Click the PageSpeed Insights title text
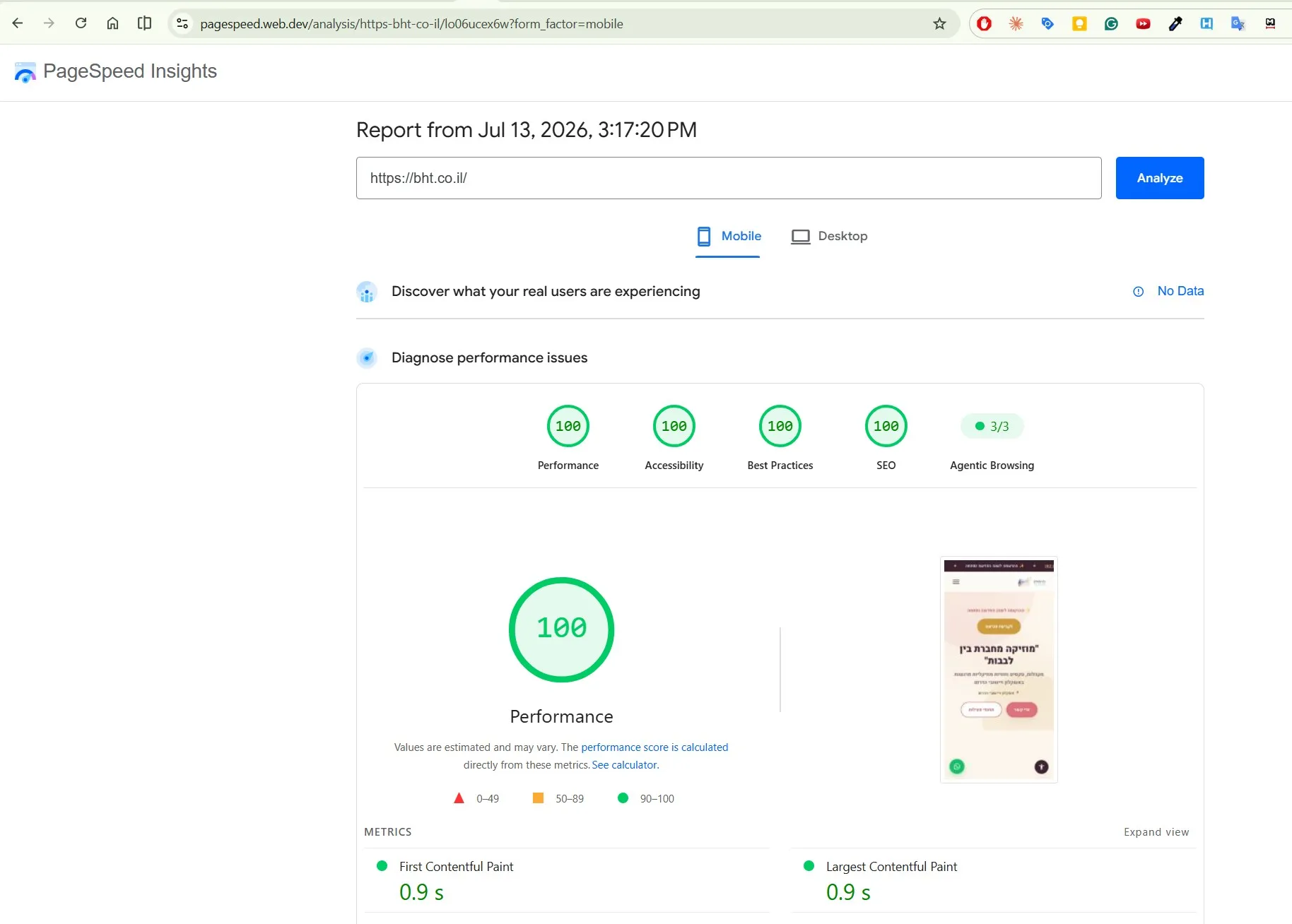1292x924 pixels. pos(130,71)
